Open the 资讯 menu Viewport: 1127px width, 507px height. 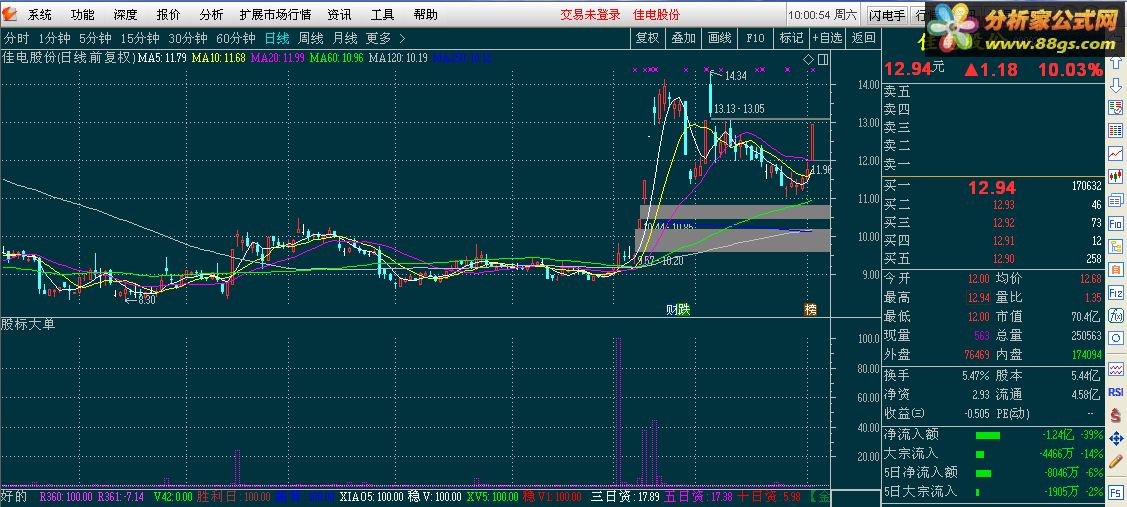point(339,14)
